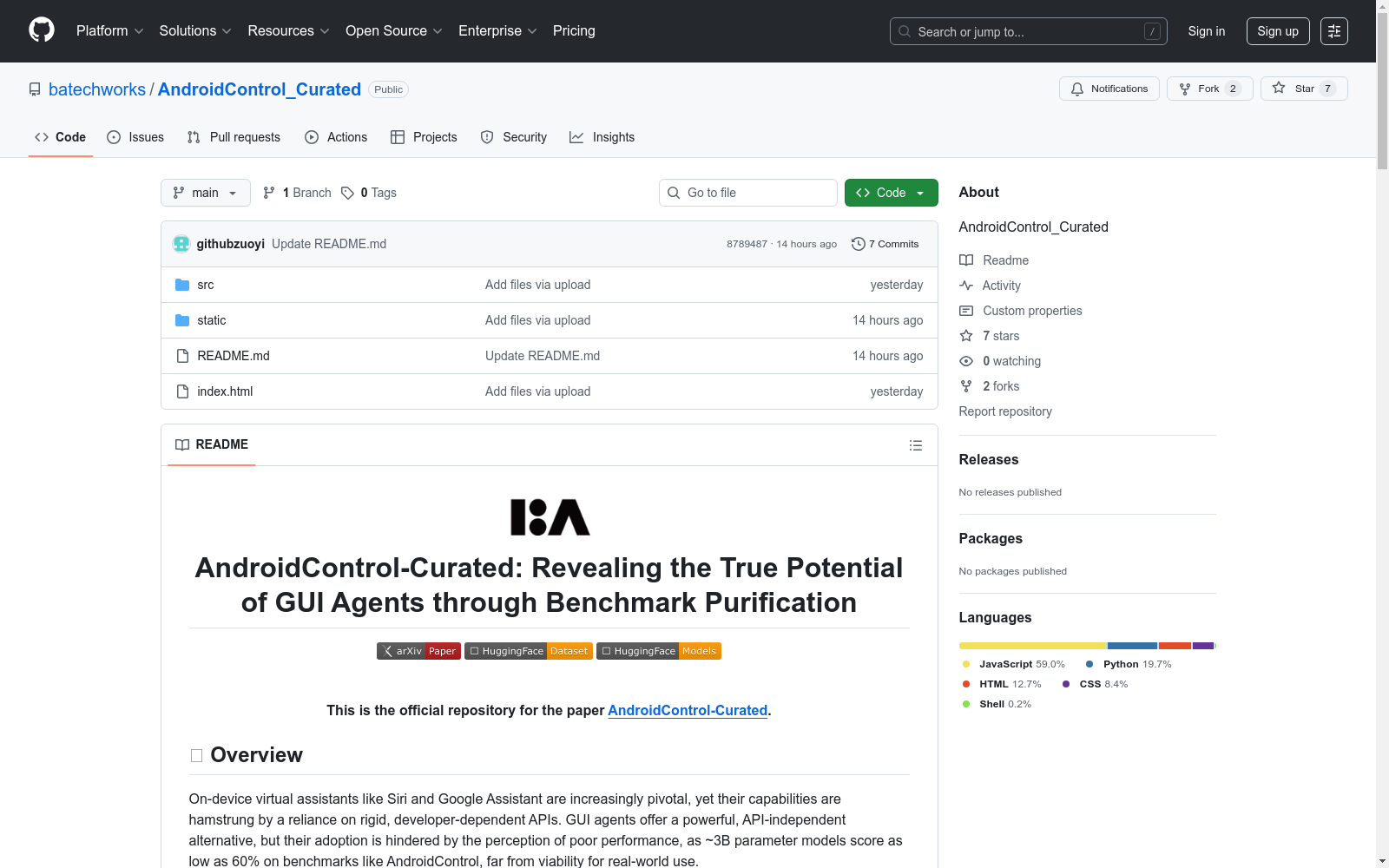Switch to the Issues tab
The image size is (1389, 868).
135,137
